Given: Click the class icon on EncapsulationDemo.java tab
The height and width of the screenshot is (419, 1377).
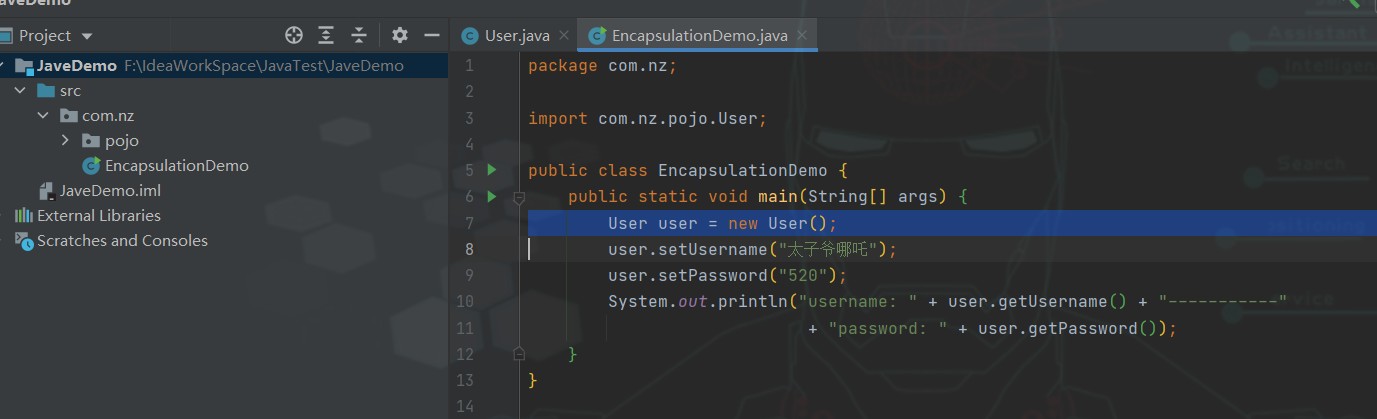Looking at the screenshot, I should pyautogui.click(x=597, y=36).
